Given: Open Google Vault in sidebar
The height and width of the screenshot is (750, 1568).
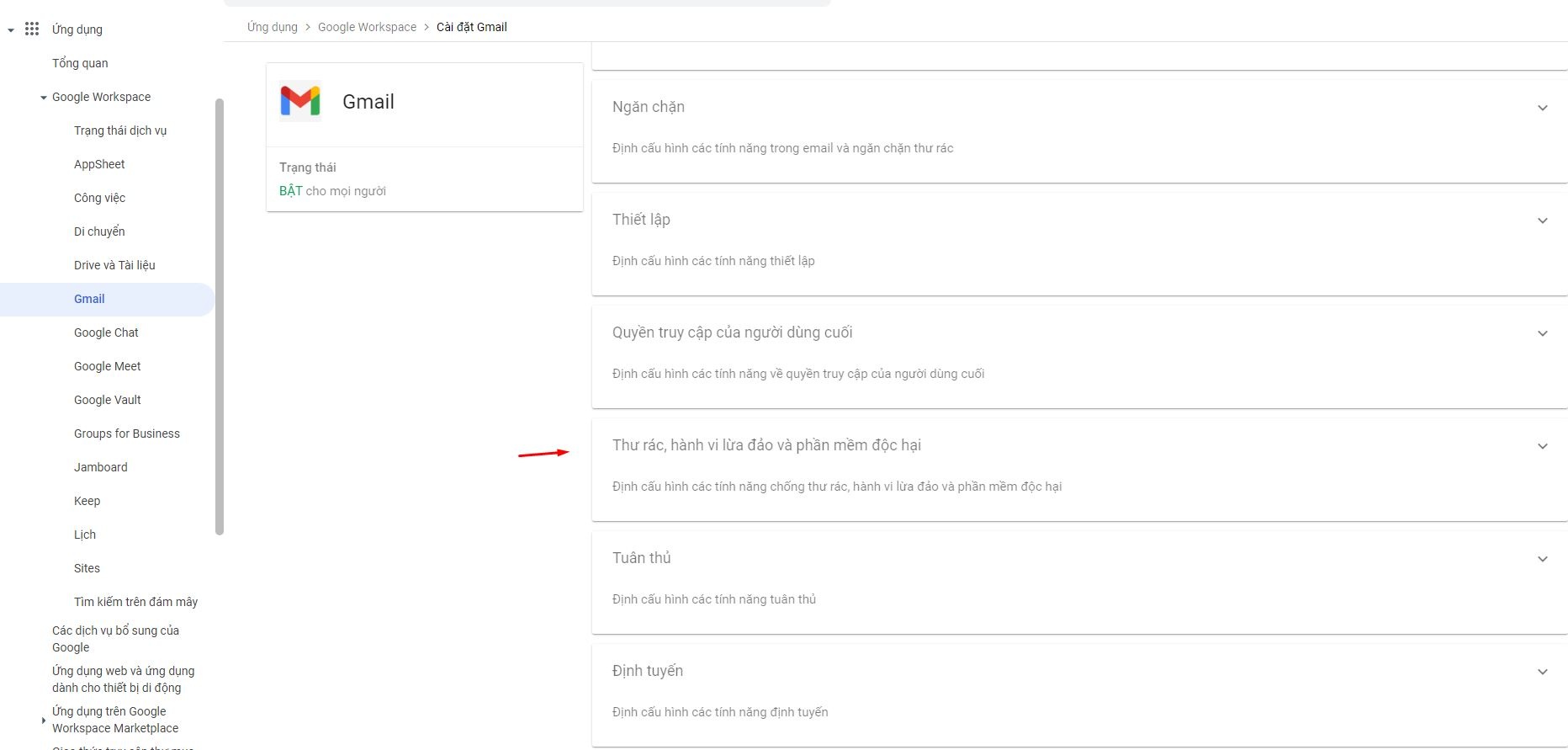Looking at the screenshot, I should (x=107, y=400).
